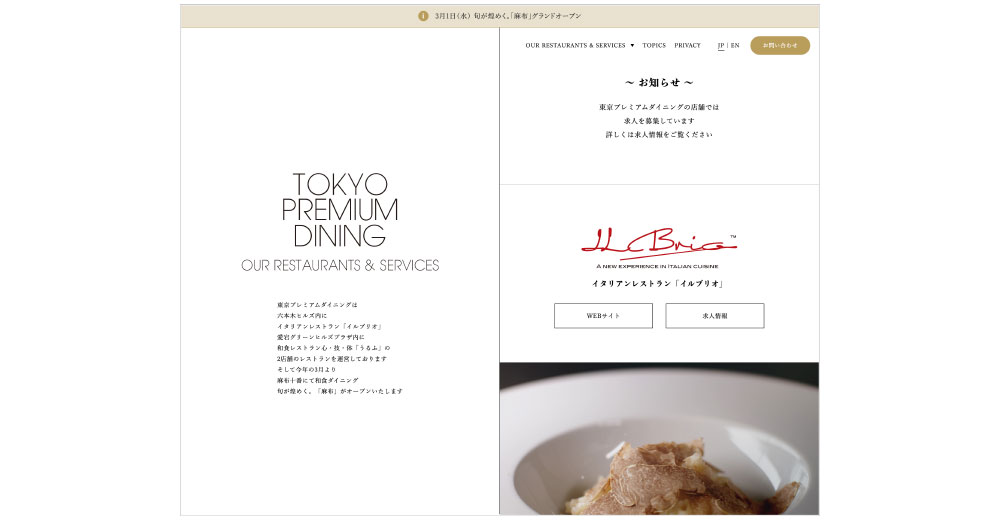Screen dimensions: 1000x520
Task: Open the TOPICS menu item
Action: 654,45
